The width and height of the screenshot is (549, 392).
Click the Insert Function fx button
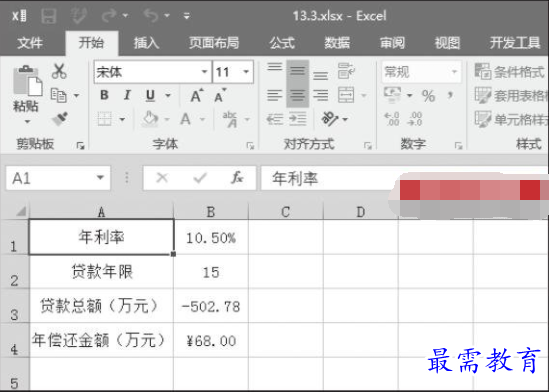pos(237,178)
